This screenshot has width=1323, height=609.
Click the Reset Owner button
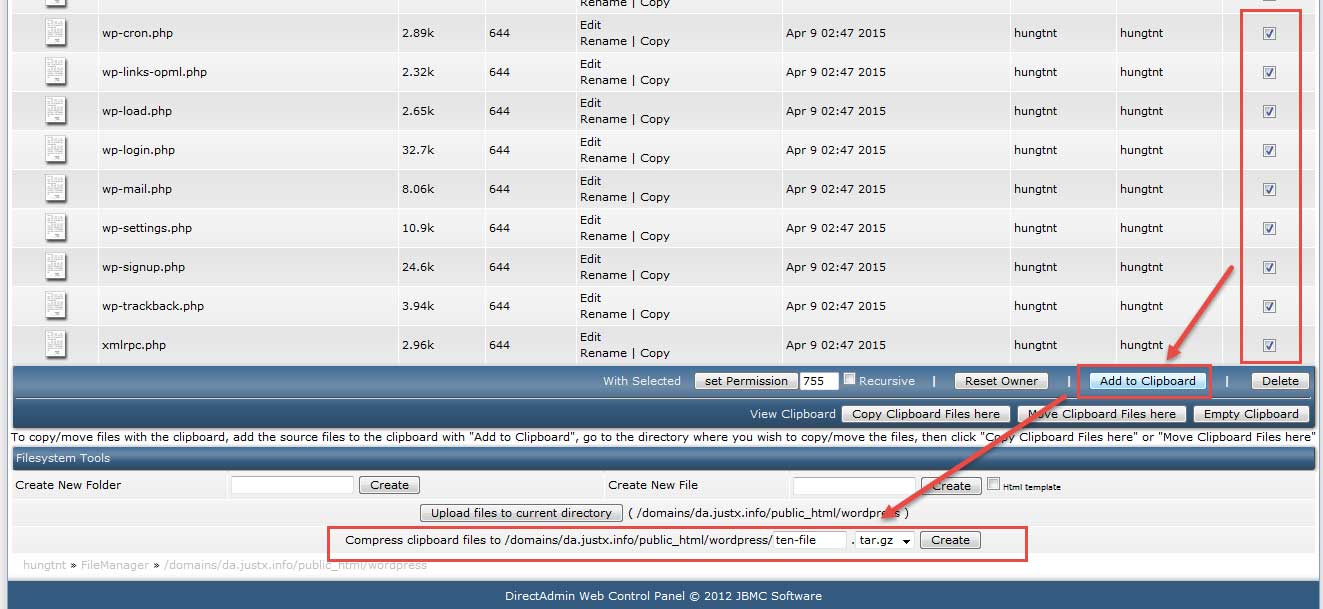pos(1001,381)
